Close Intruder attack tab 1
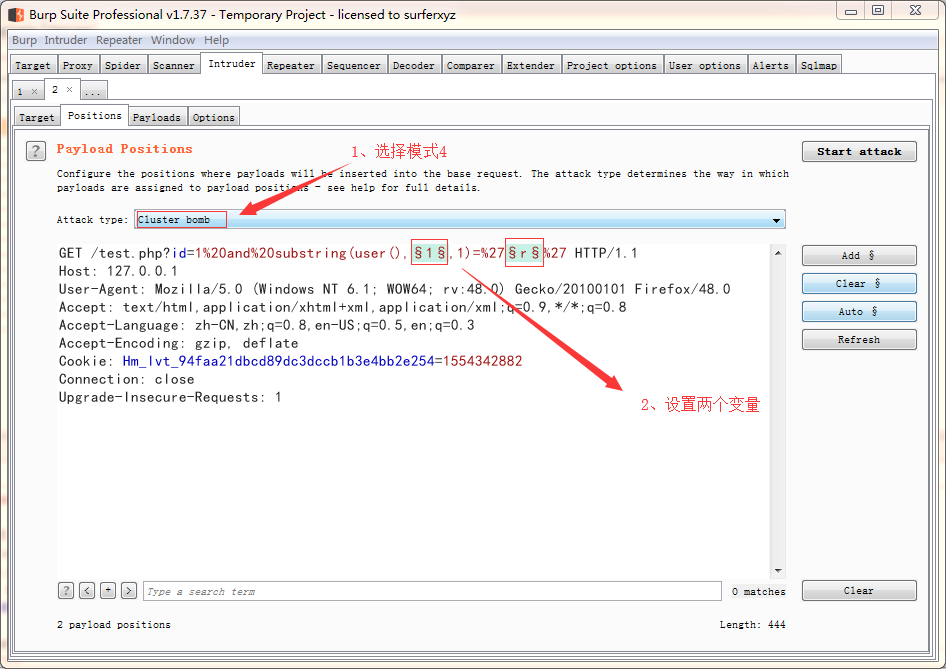 (x=34, y=92)
